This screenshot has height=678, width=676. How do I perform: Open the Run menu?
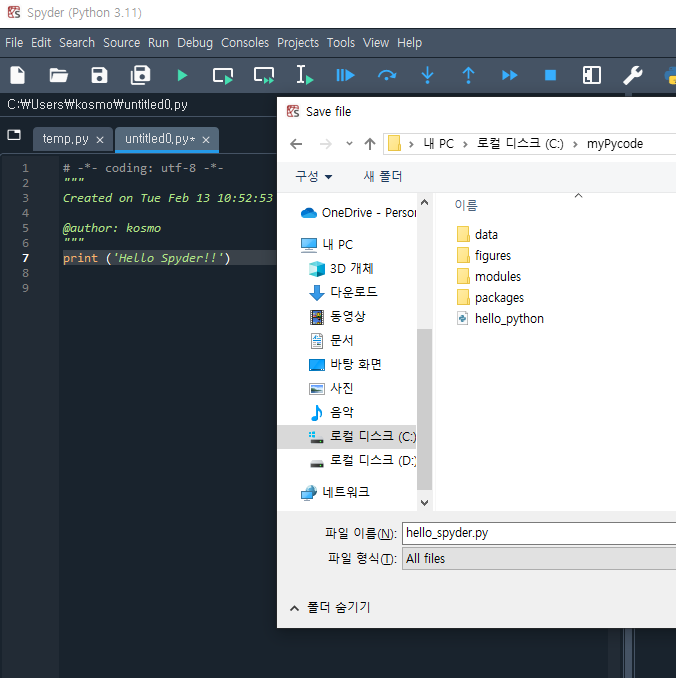(x=158, y=43)
